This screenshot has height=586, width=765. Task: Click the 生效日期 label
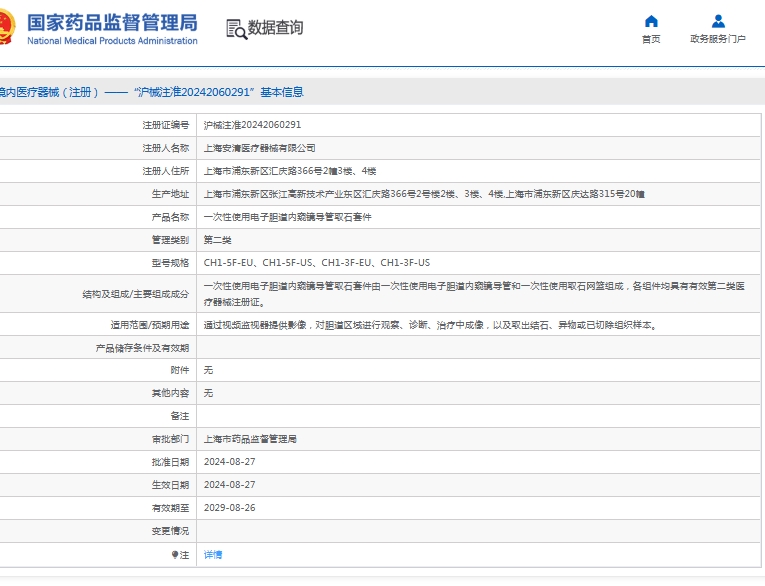170,485
